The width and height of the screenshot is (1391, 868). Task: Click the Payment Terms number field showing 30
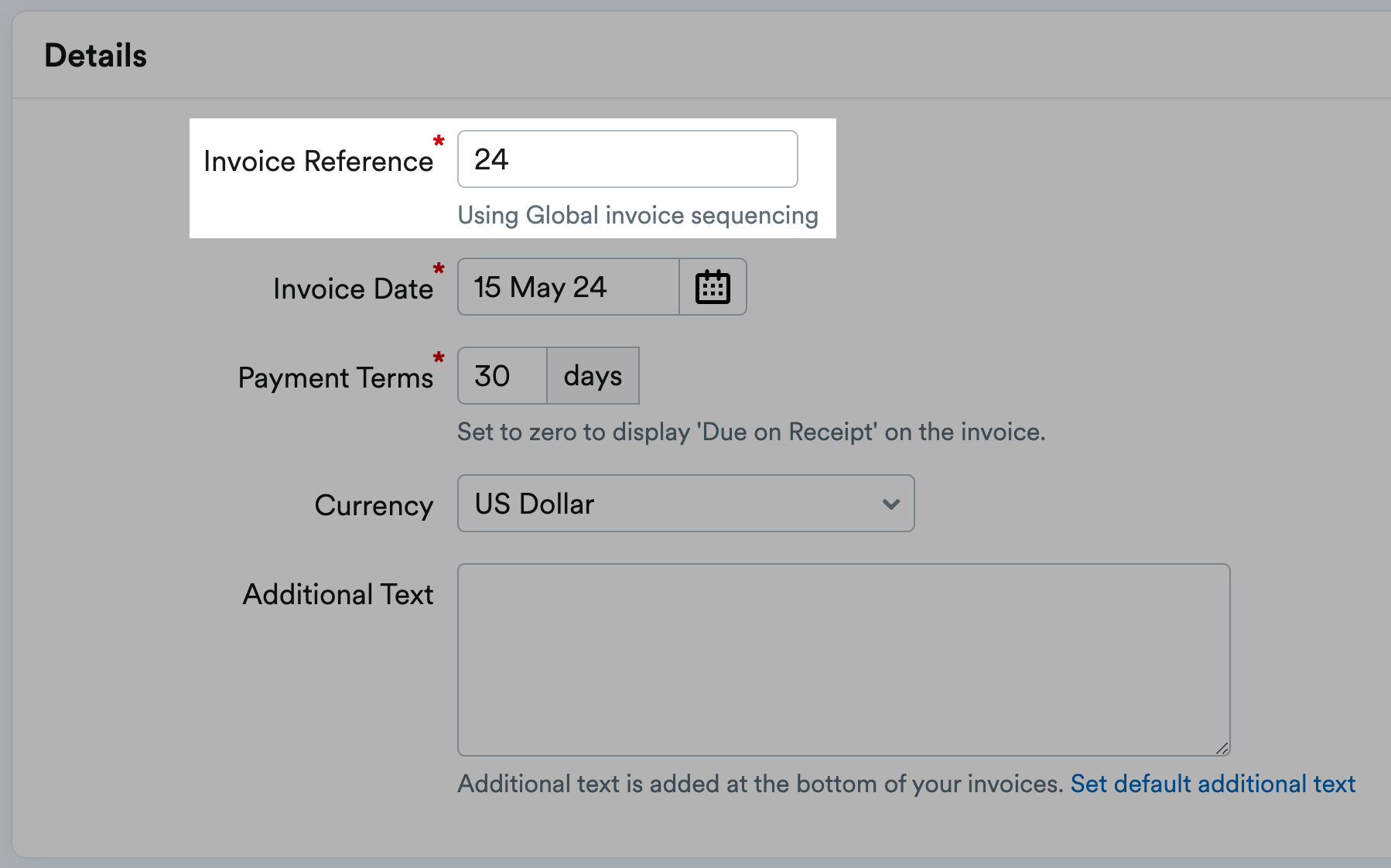tap(501, 376)
